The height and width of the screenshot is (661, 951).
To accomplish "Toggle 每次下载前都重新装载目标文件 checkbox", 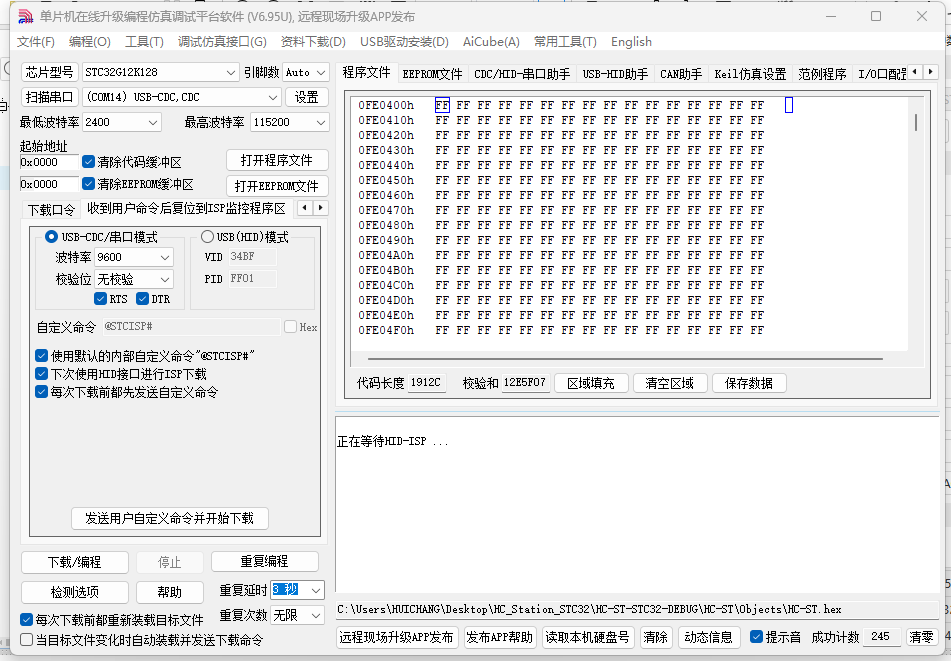I will point(26,620).
